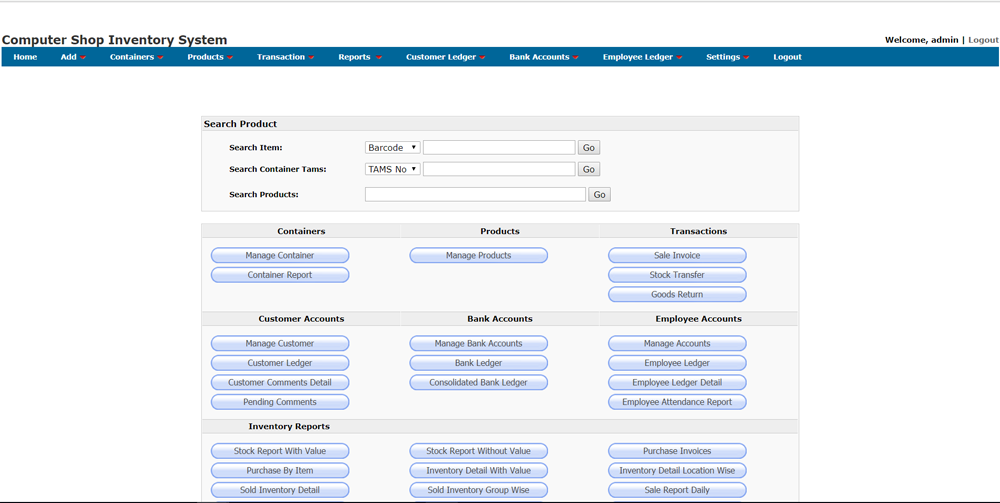Open Consolidated Bank Ledger
The height and width of the screenshot is (503, 1000).
click(x=478, y=383)
